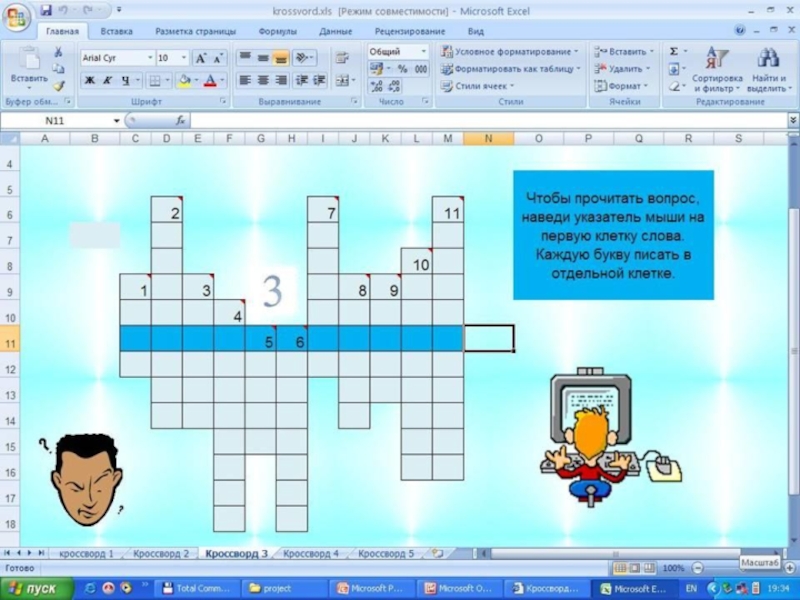
Task: Click the fx insert function icon
Action: (x=180, y=120)
